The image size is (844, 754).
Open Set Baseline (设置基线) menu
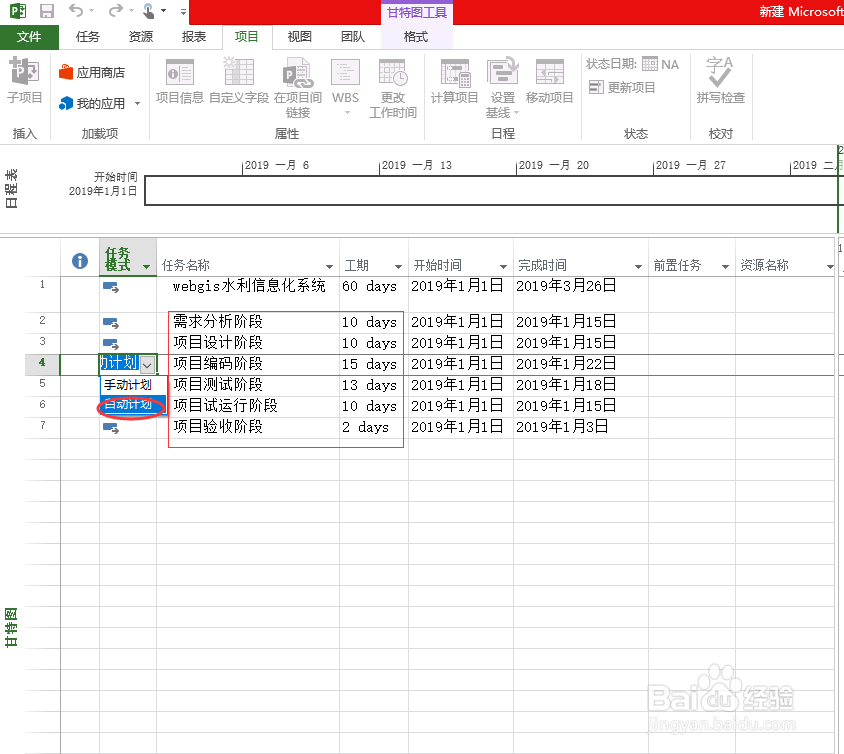point(502,88)
